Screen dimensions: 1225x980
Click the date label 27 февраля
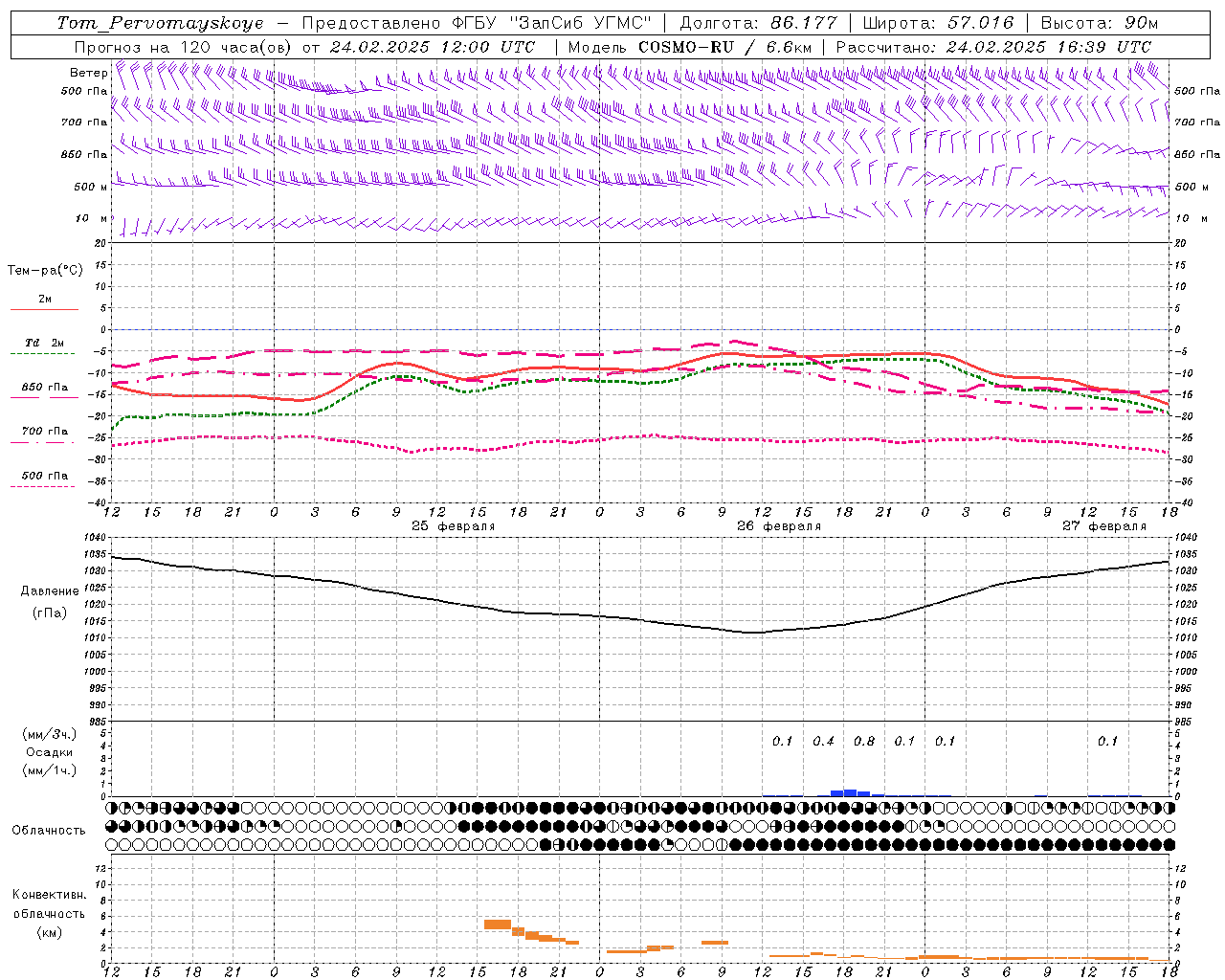click(1104, 526)
